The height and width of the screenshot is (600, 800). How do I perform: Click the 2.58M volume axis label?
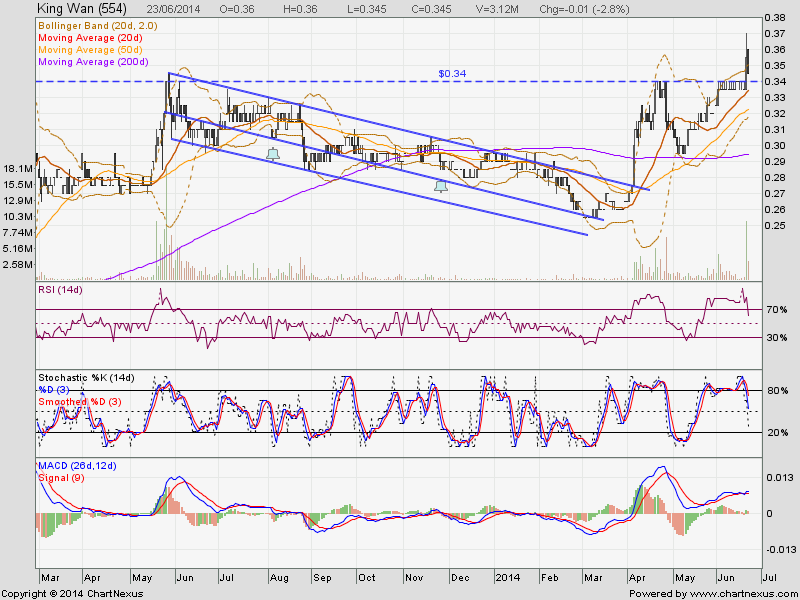19,264
